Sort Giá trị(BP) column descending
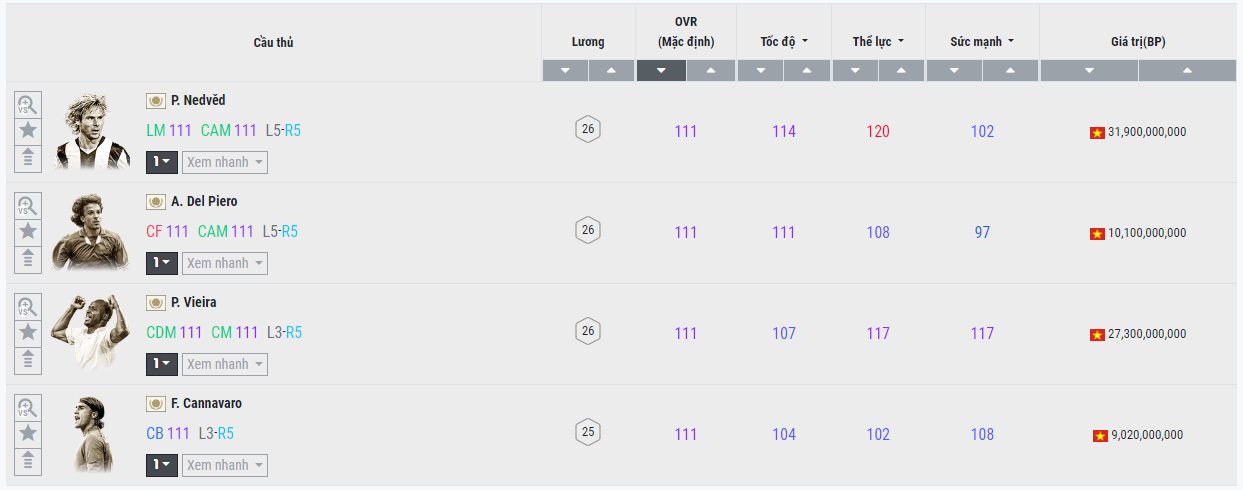Viewport: 1243px width, 490px height. point(1089,71)
